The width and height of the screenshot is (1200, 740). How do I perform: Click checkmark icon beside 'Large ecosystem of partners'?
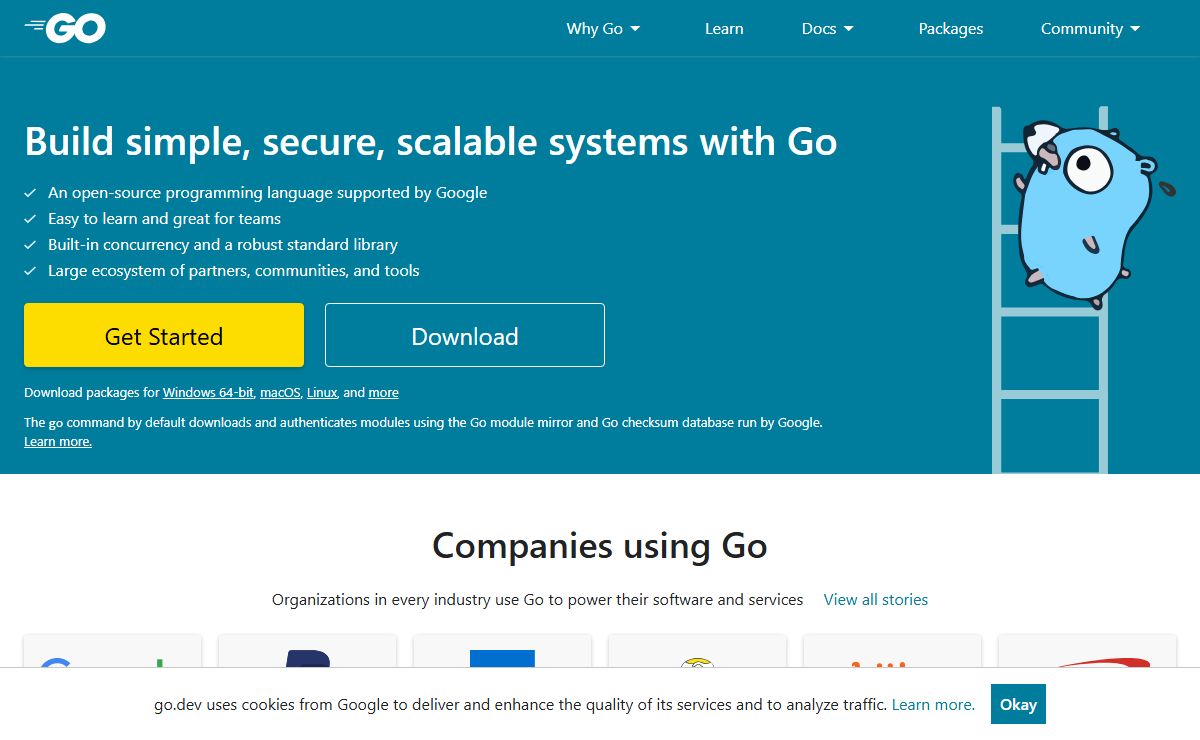pyautogui.click(x=30, y=271)
